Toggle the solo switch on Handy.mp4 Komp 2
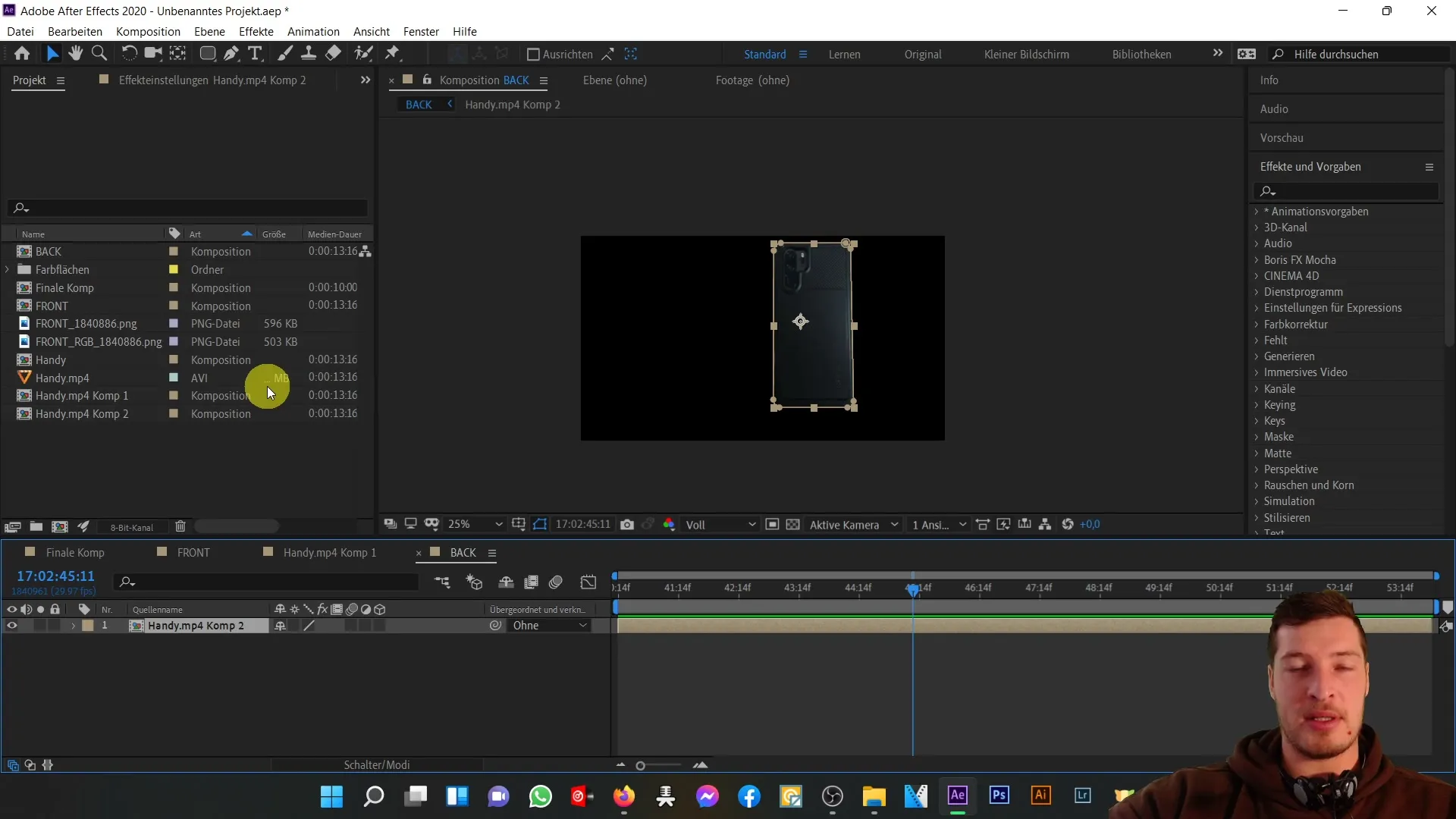Screen dimensions: 1456x819 click(40, 625)
